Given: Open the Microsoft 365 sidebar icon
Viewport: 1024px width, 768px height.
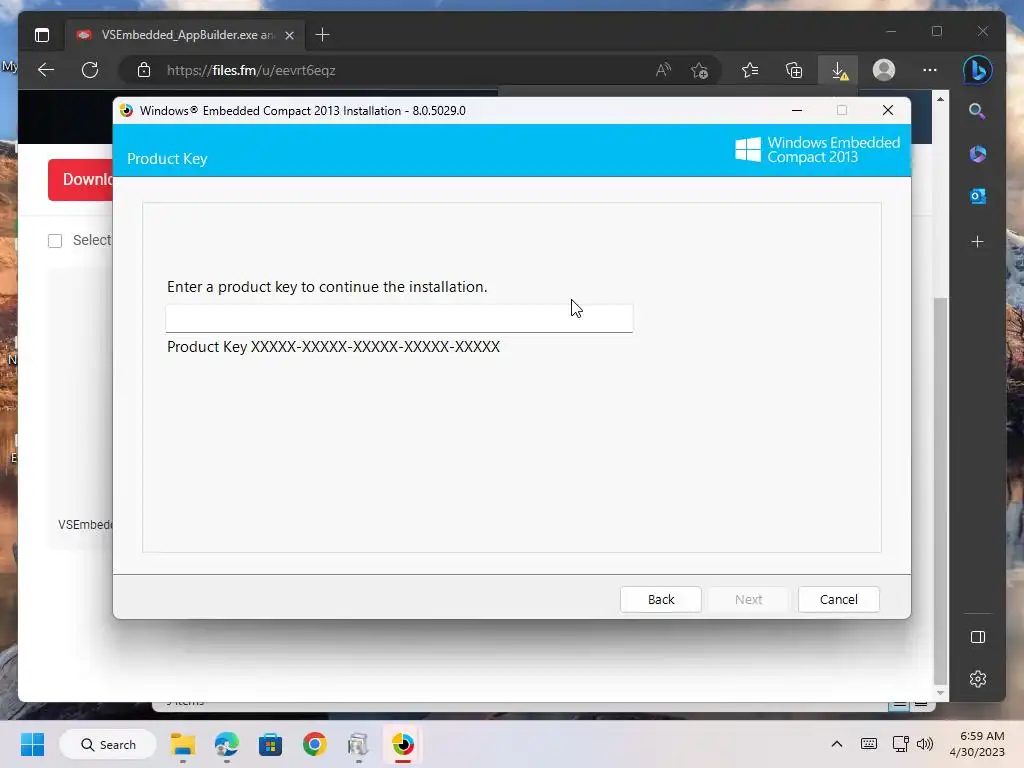Looking at the screenshot, I should (978, 154).
